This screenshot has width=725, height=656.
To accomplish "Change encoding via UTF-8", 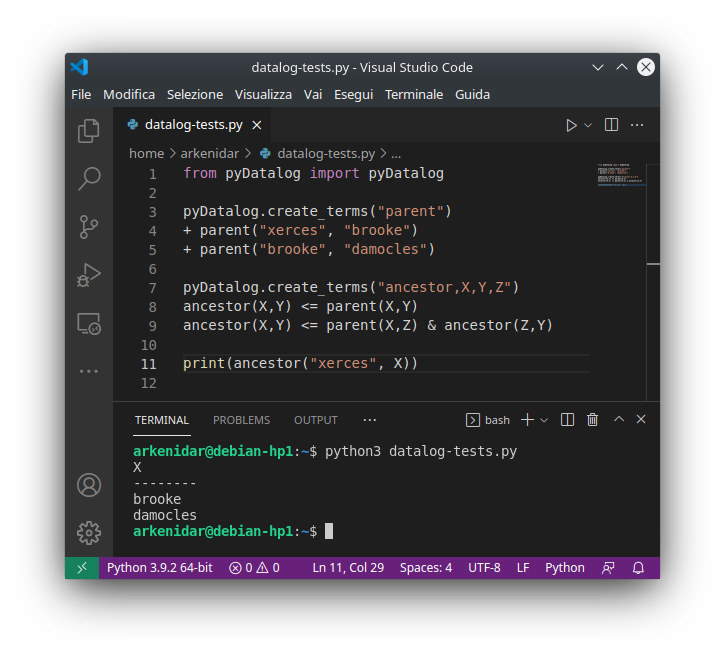I will pyautogui.click(x=484, y=568).
